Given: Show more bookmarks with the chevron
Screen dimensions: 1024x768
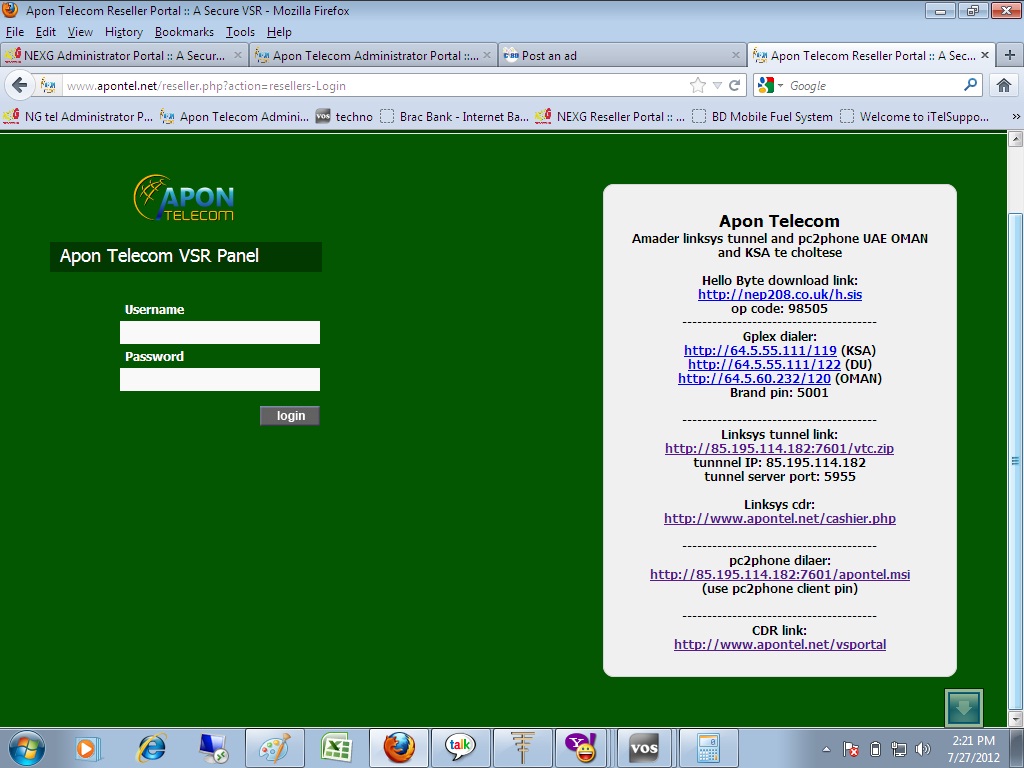Looking at the screenshot, I should pyautogui.click(x=1016, y=116).
